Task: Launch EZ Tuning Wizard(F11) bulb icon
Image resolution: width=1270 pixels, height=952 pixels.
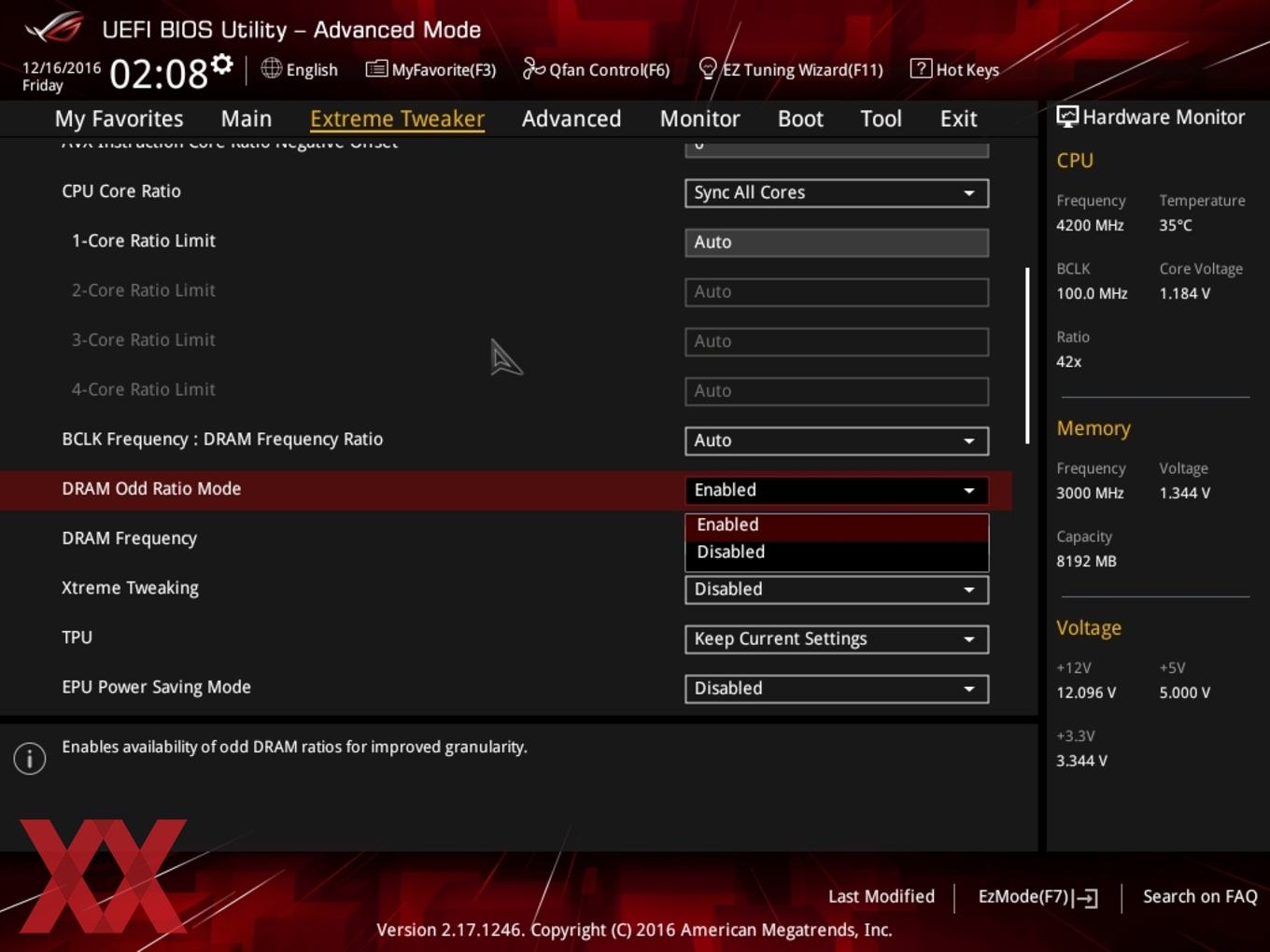Action: [x=708, y=68]
